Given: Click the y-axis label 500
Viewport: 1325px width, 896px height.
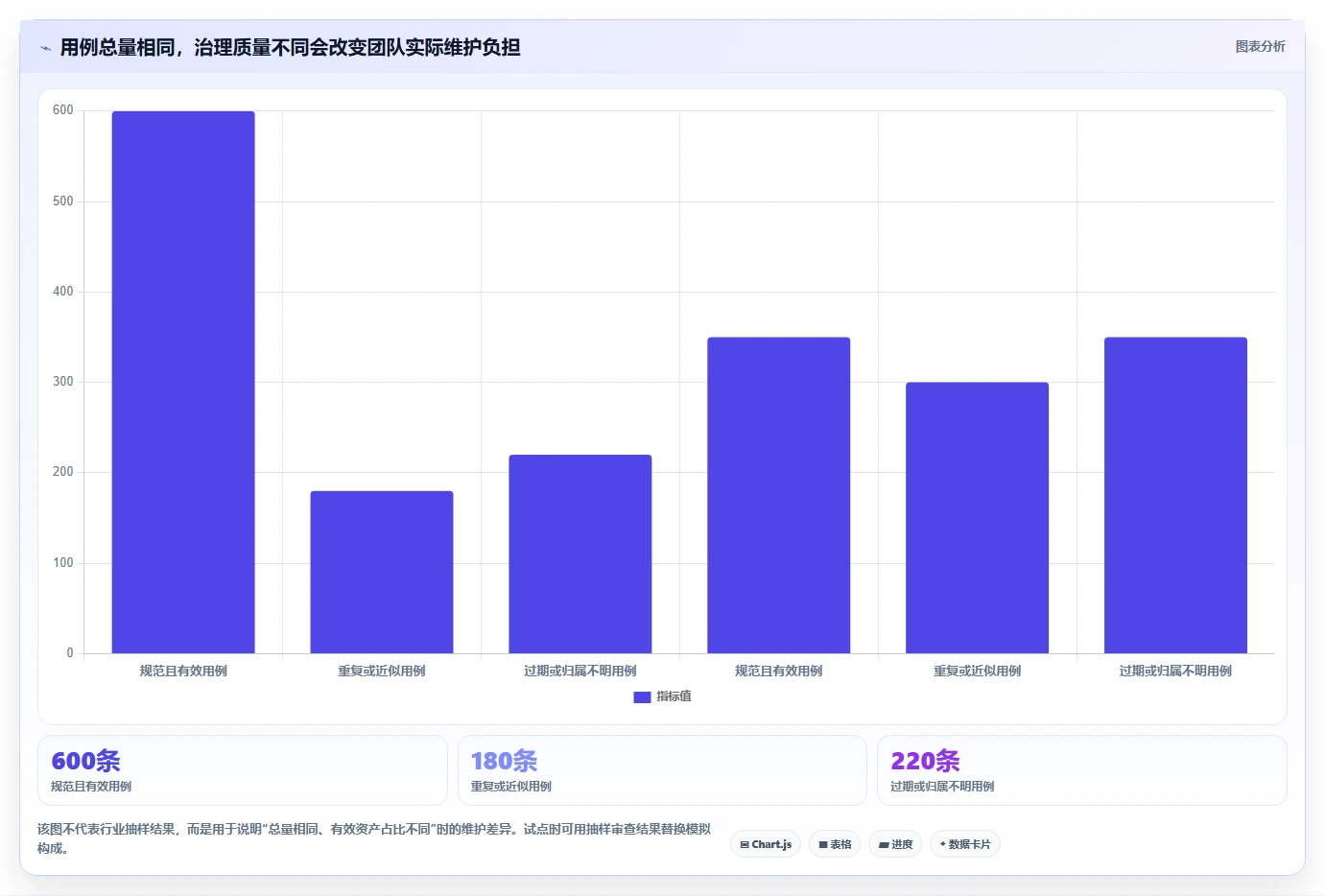Looking at the screenshot, I should 63,201.
